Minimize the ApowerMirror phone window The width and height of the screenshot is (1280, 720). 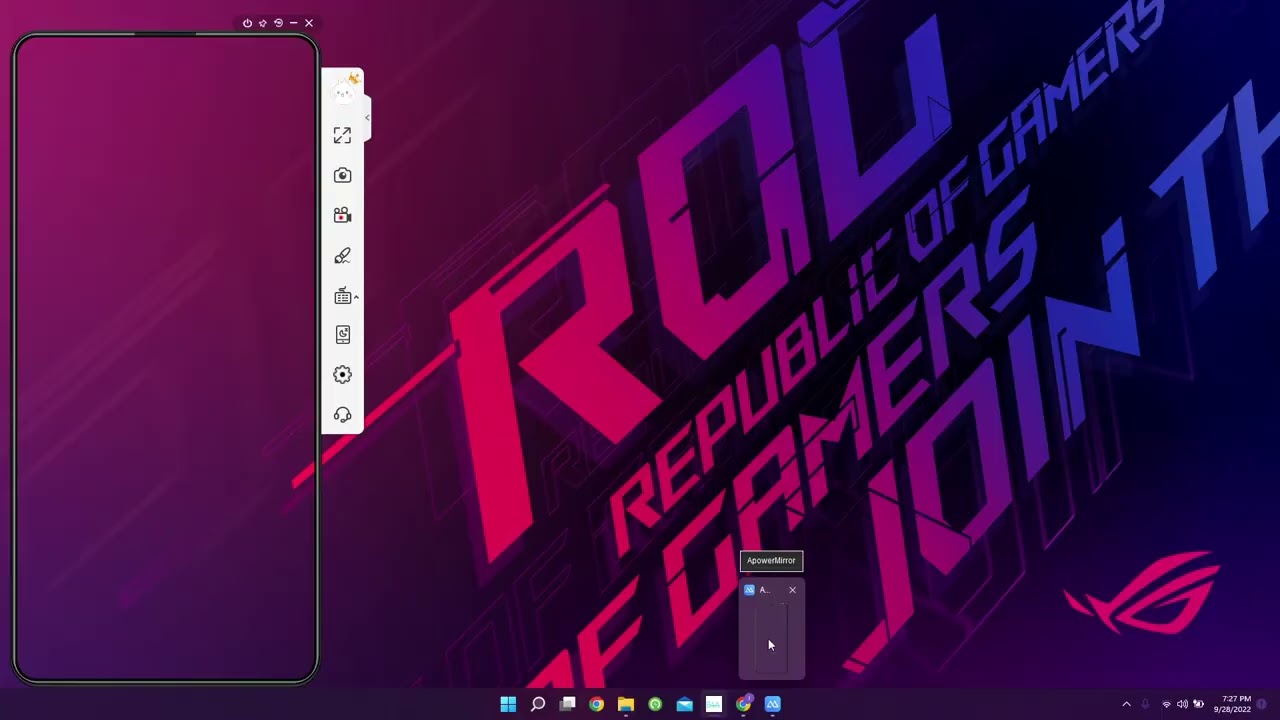pyautogui.click(x=293, y=23)
